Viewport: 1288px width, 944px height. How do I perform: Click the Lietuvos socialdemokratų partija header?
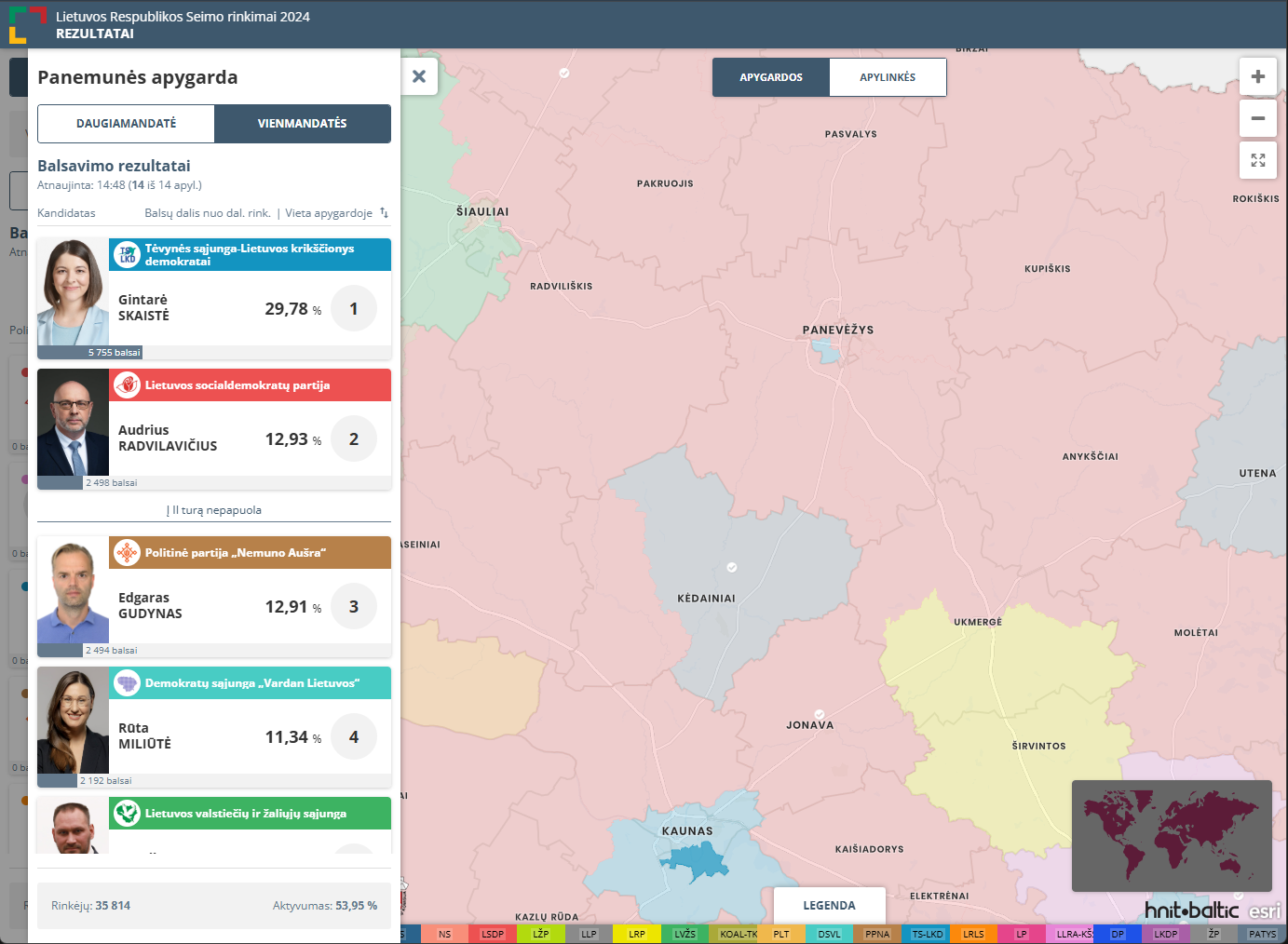(250, 385)
